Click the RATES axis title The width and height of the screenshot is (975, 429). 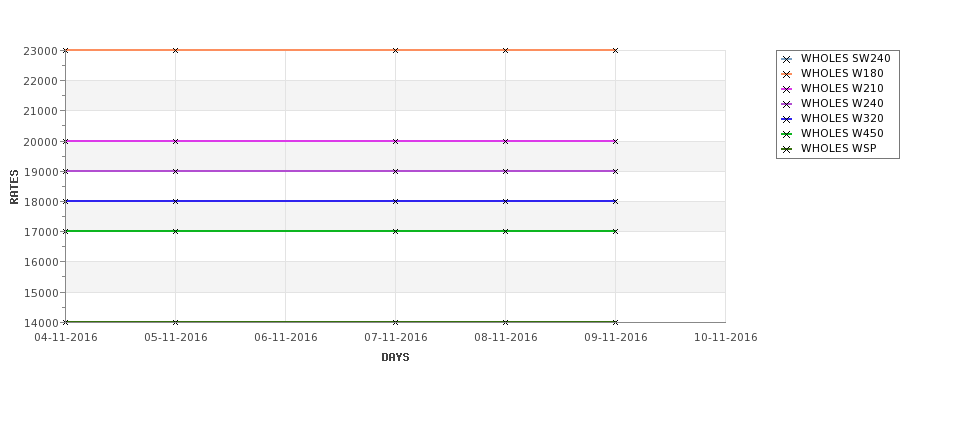click(x=14, y=187)
